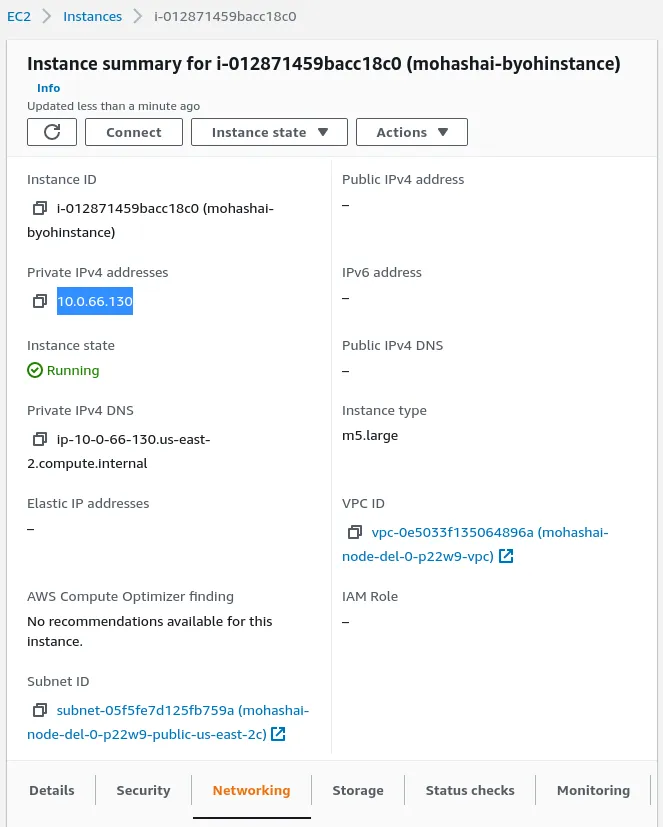Select the Storage tab

point(358,790)
